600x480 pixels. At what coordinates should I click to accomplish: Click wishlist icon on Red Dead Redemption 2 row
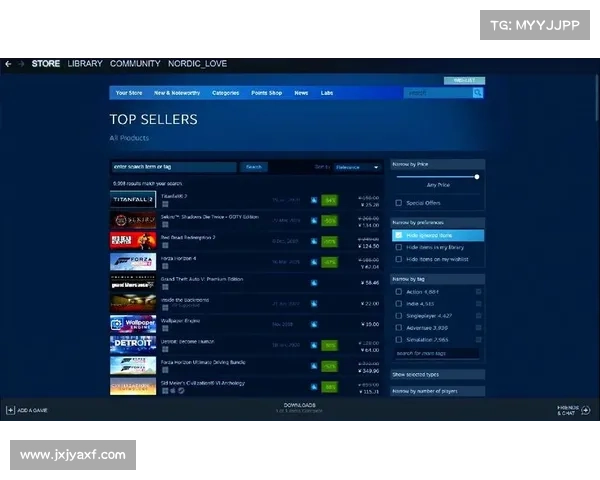click(x=314, y=242)
